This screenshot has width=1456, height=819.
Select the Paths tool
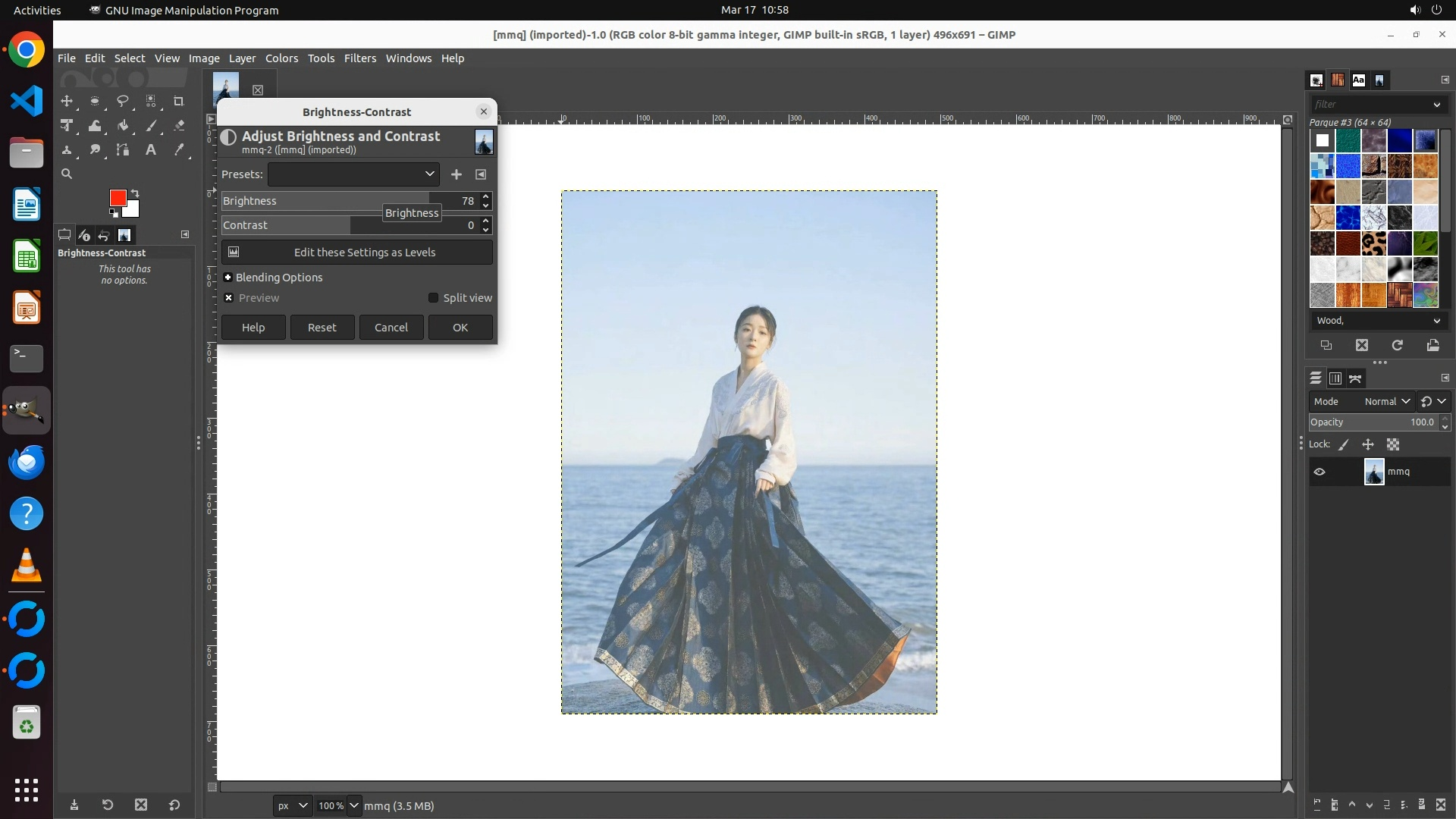pos(123,150)
